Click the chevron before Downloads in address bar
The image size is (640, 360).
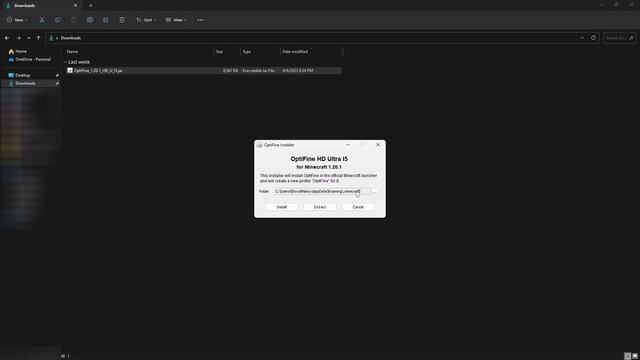[57, 38]
